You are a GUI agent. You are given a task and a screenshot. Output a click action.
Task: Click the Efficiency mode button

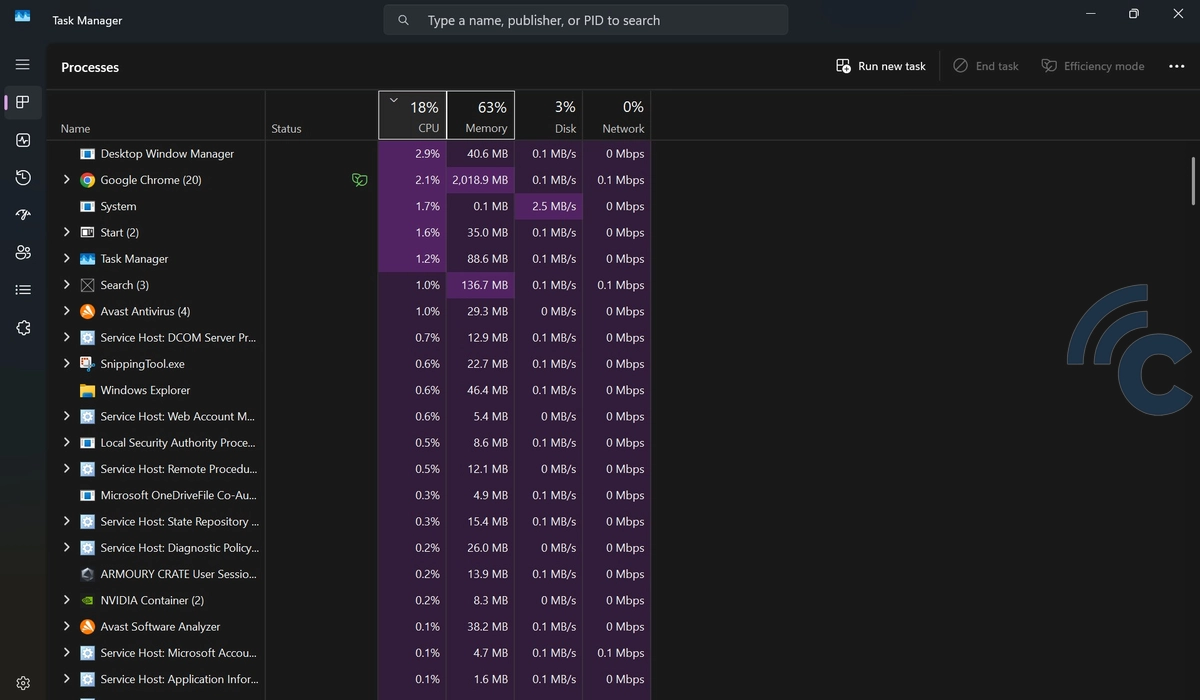click(x=1093, y=66)
